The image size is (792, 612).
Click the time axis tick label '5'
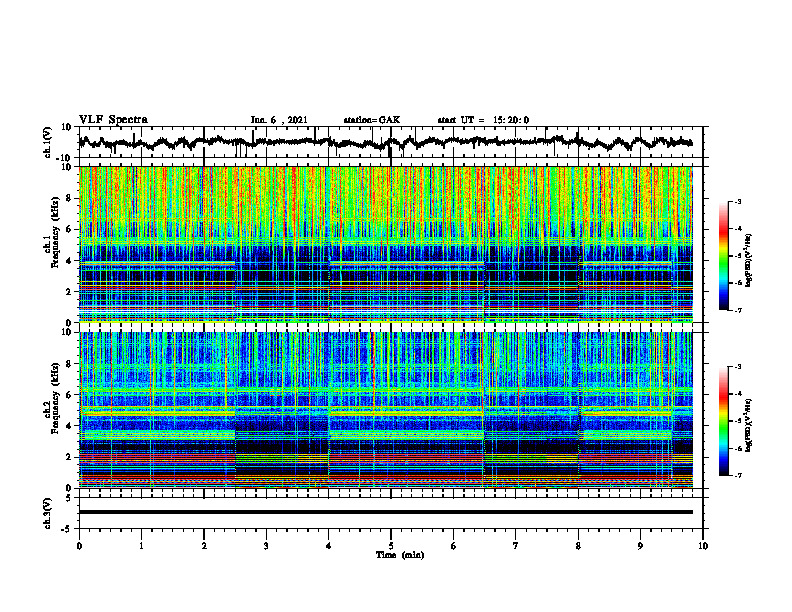[391, 546]
